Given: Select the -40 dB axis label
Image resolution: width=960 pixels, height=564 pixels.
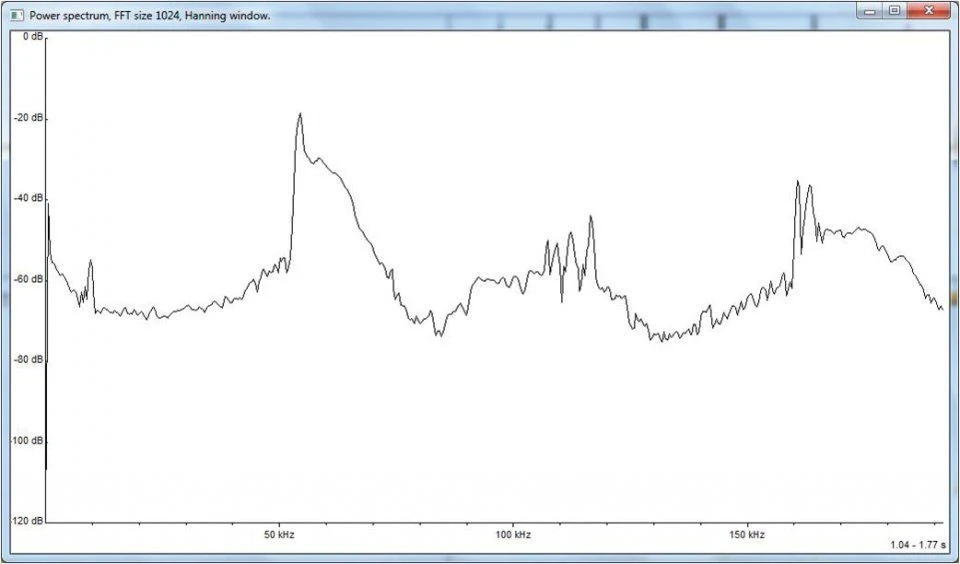Looking at the screenshot, I should pos(31,198).
